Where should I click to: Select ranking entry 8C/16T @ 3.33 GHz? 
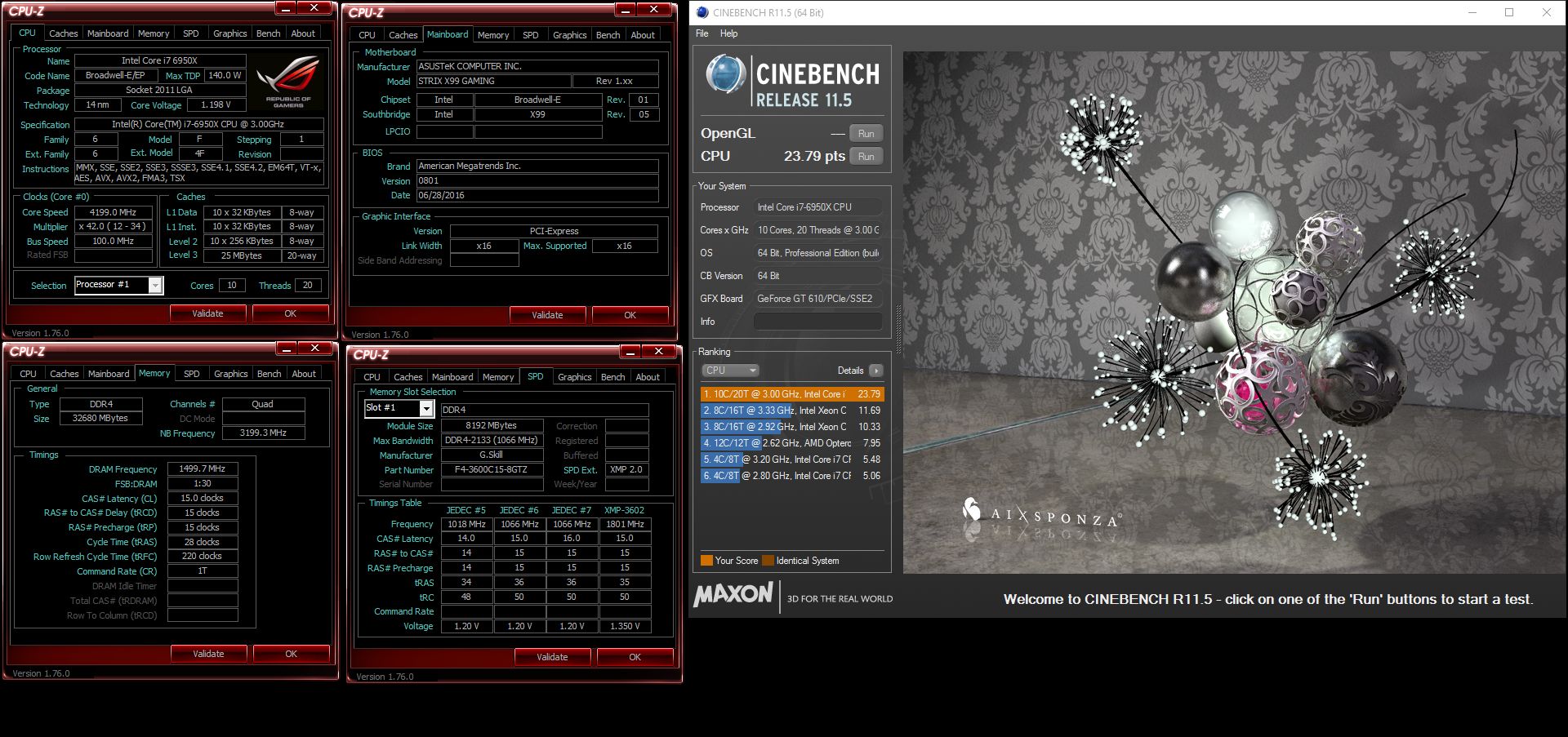pyautogui.click(x=791, y=411)
